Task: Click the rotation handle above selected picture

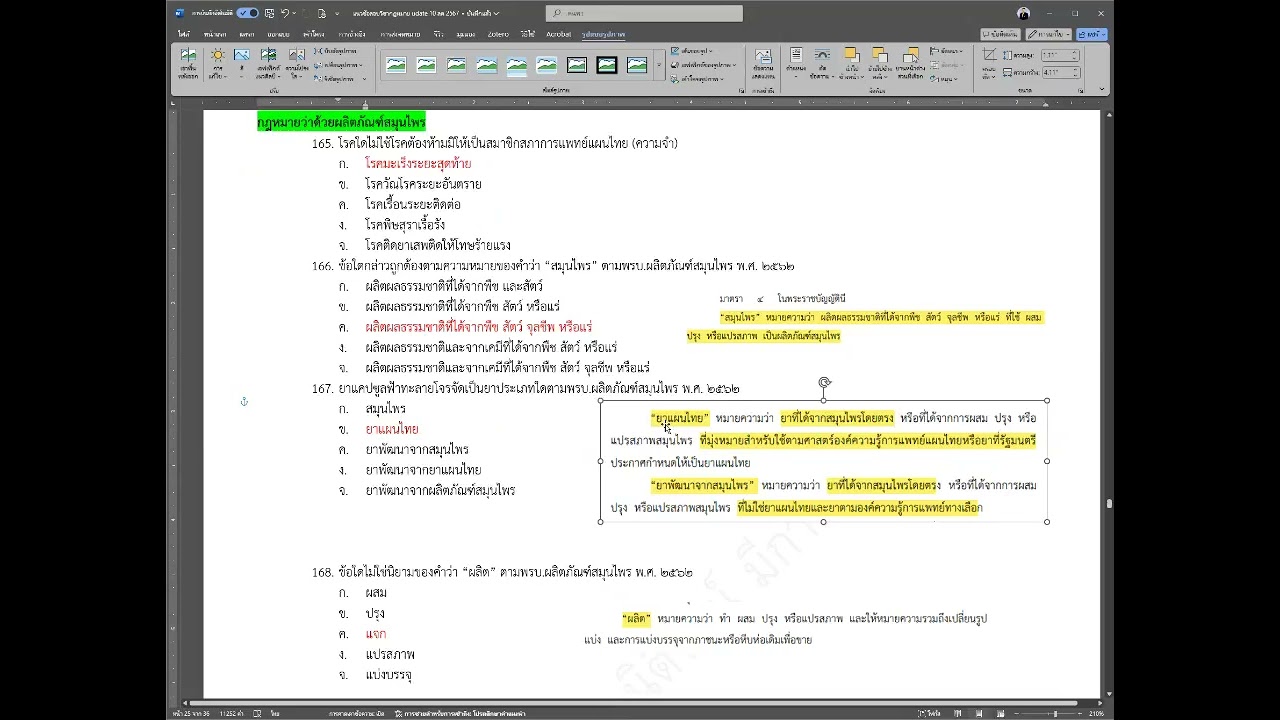Action: (x=824, y=382)
